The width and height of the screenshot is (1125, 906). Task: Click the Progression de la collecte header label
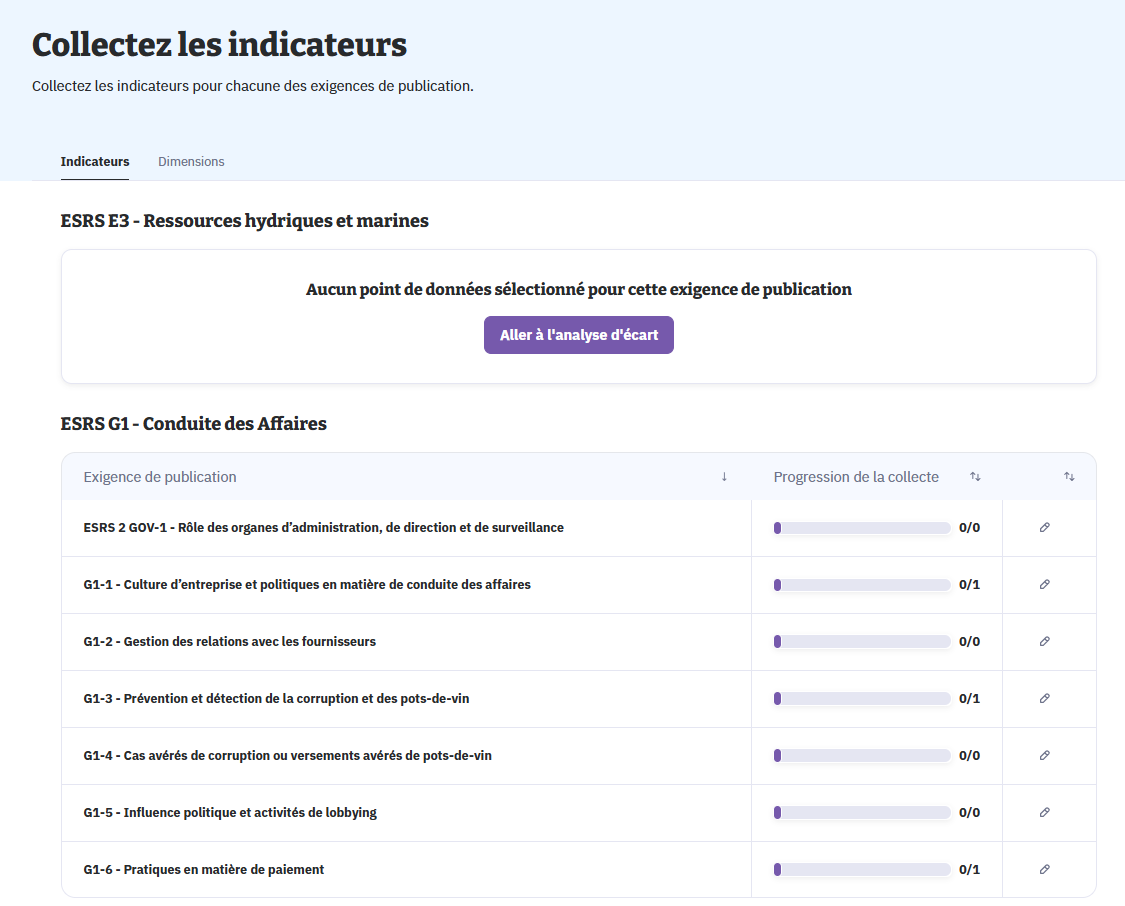(856, 477)
